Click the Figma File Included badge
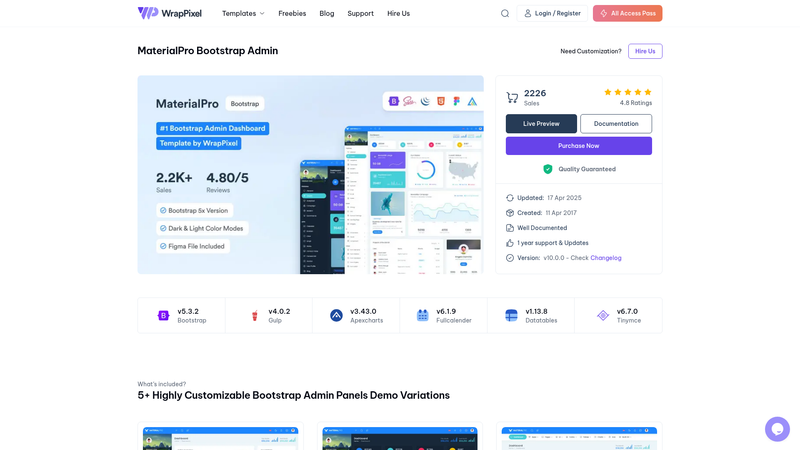The height and width of the screenshot is (450, 800). point(193,246)
